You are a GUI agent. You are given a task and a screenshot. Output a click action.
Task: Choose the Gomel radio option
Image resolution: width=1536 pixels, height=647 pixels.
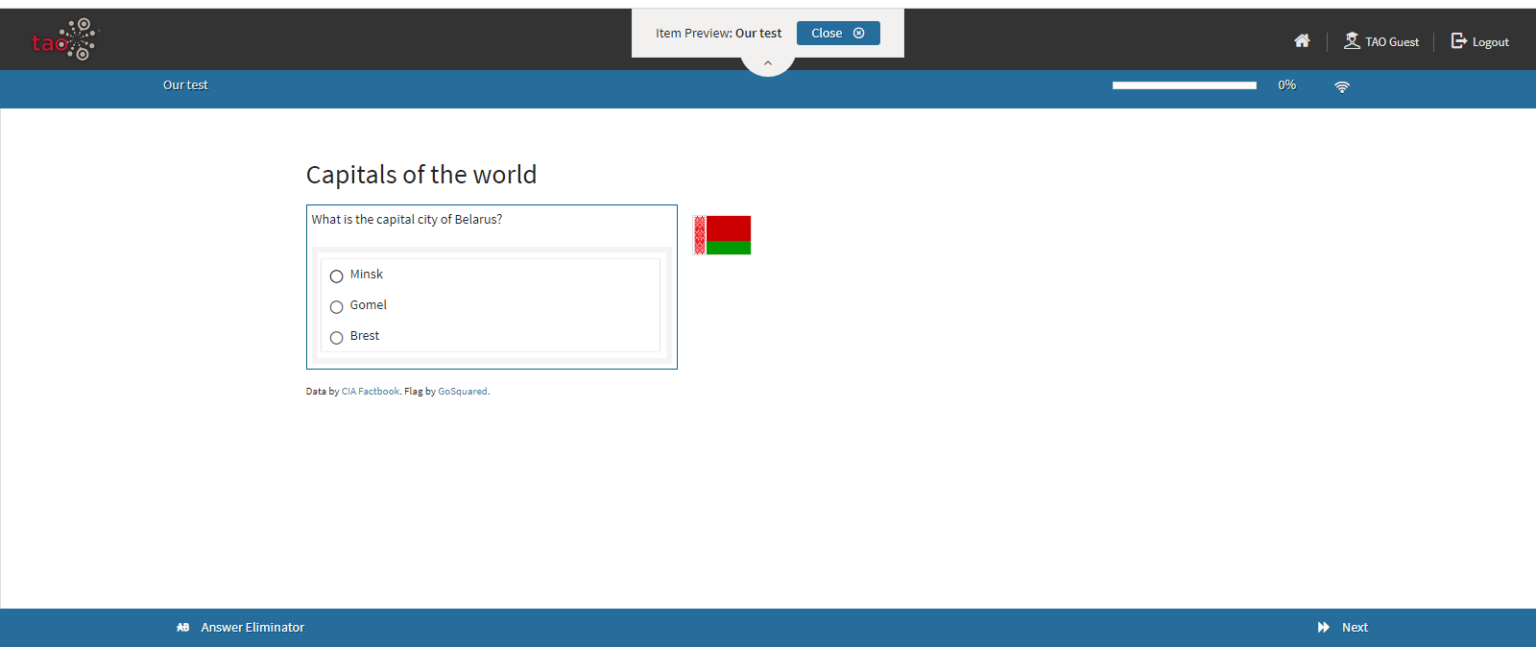336,307
